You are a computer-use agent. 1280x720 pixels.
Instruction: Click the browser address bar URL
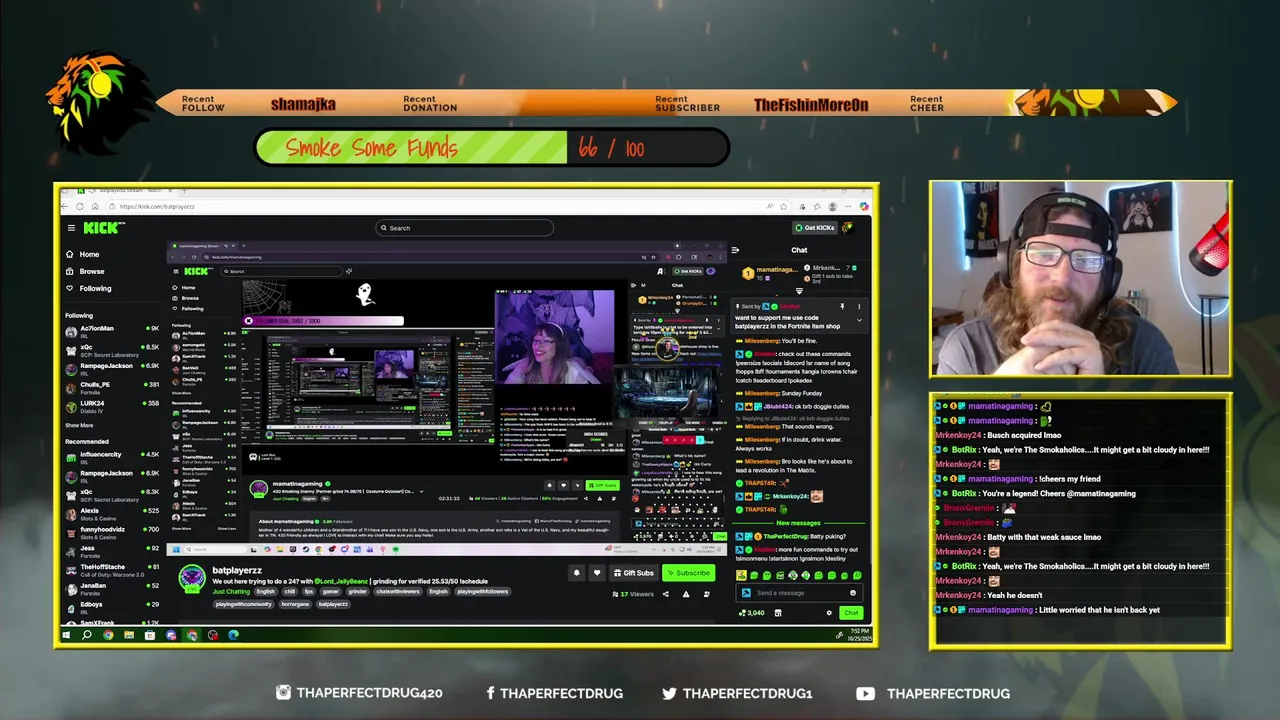point(157,206)
